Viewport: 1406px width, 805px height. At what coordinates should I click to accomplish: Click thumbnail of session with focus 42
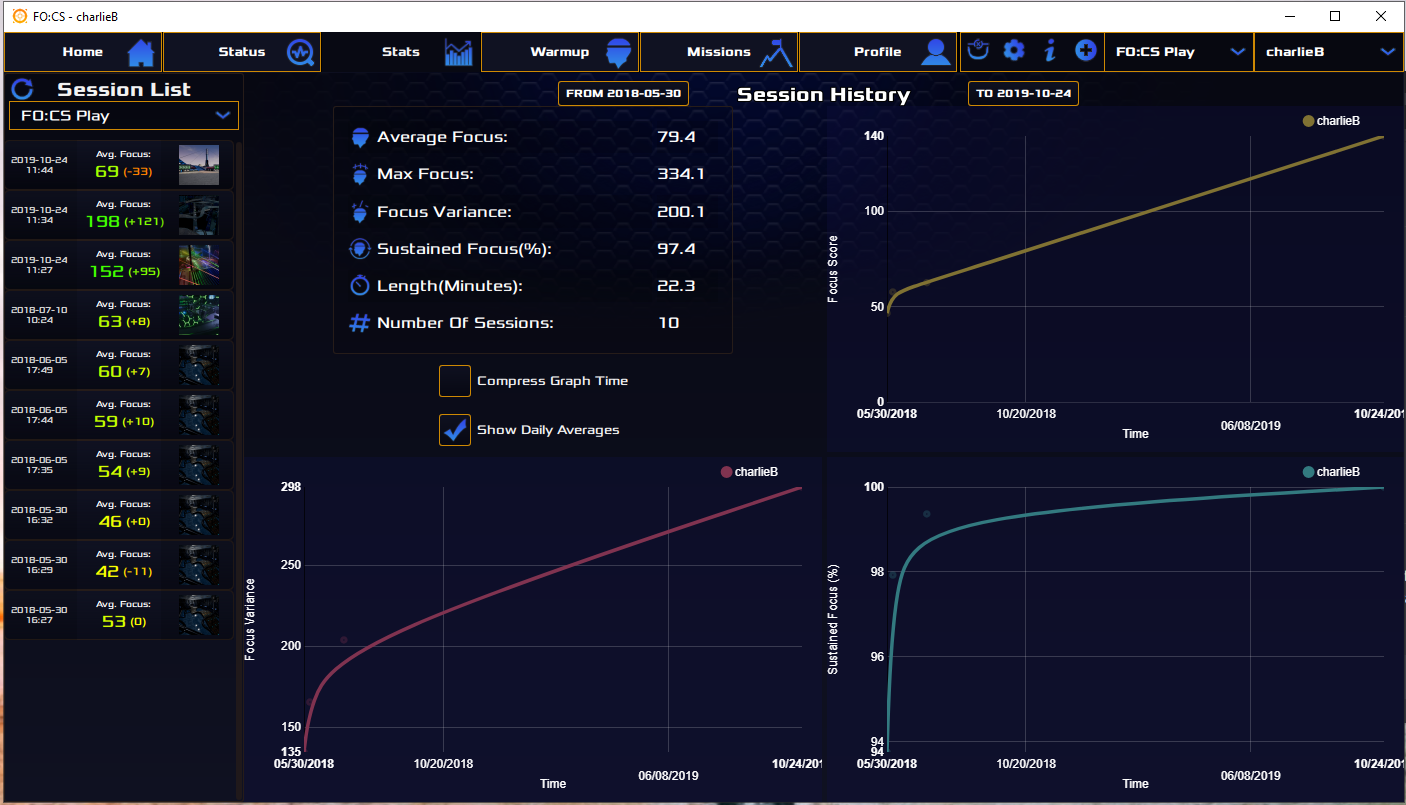pos(198,565)
